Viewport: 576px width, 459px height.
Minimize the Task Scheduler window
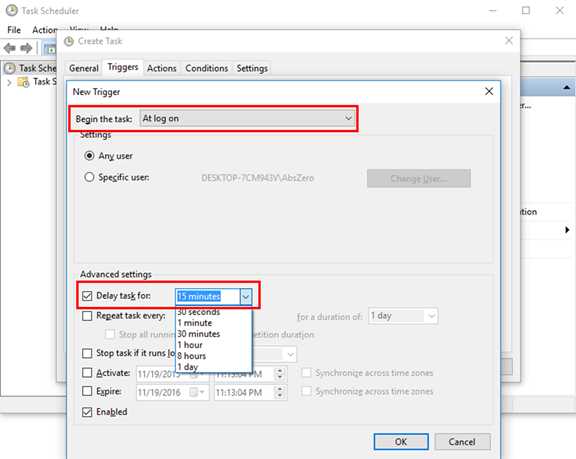[x=492, y=11]
